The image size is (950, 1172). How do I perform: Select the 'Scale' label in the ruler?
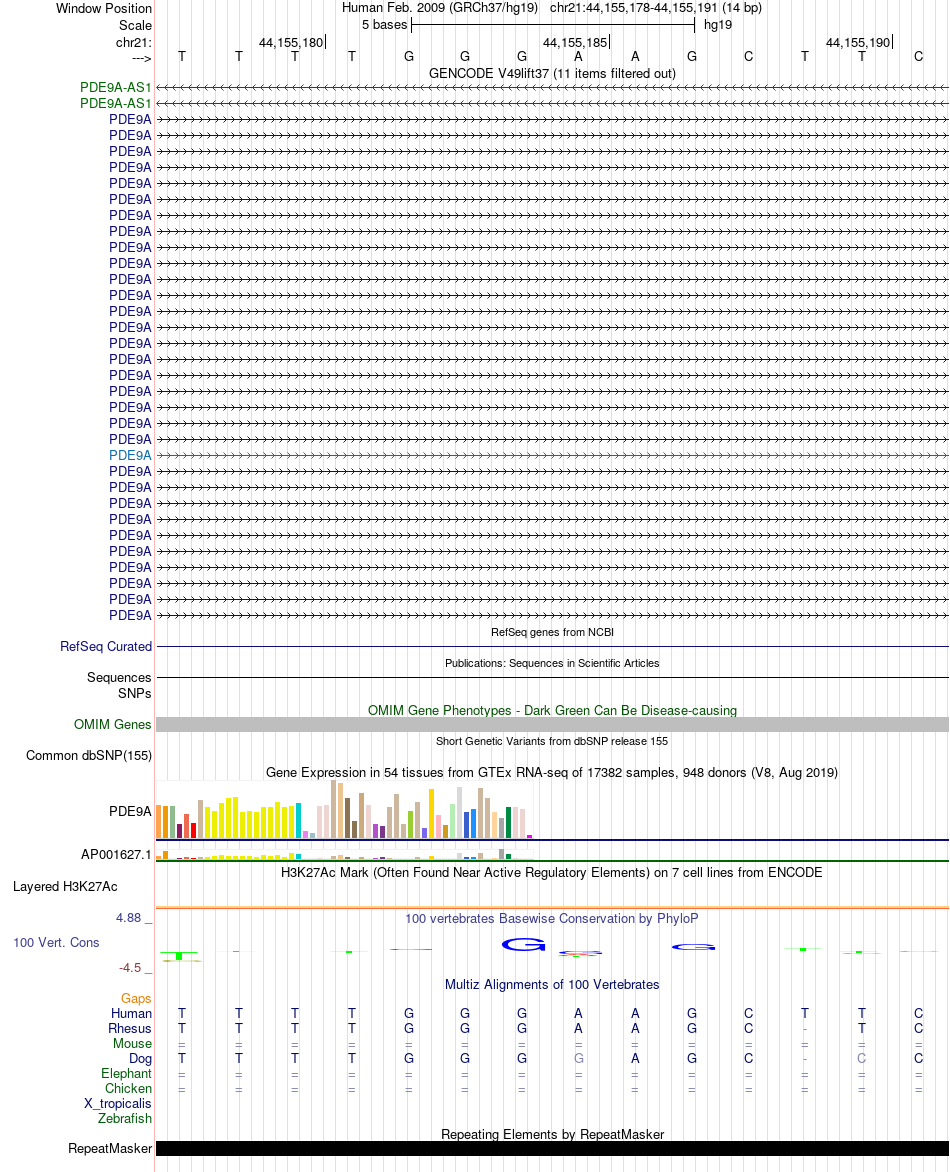pyautogui.click(x=135, y=25)
